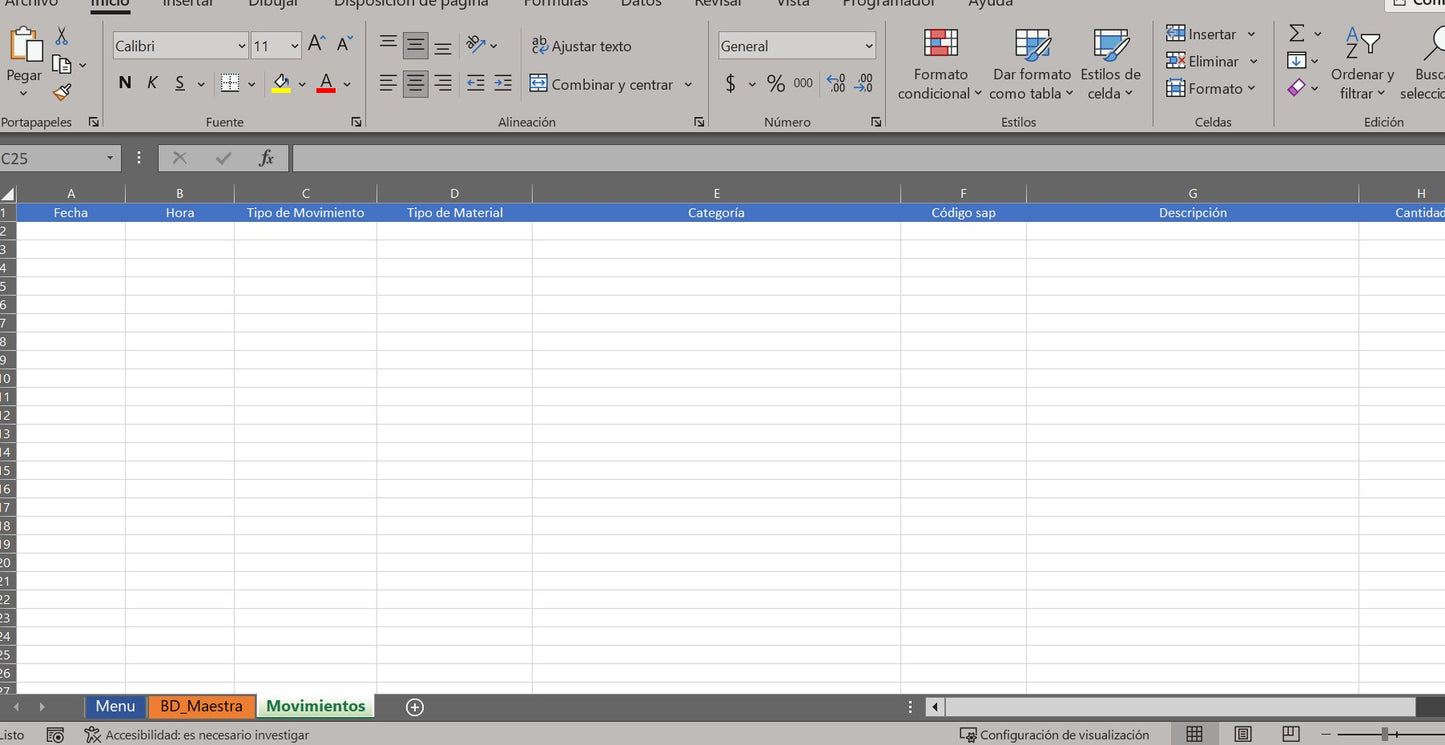1445x745 pixels.
Task: Click Combinar y centrar button
Action: (x=601, y=84)
